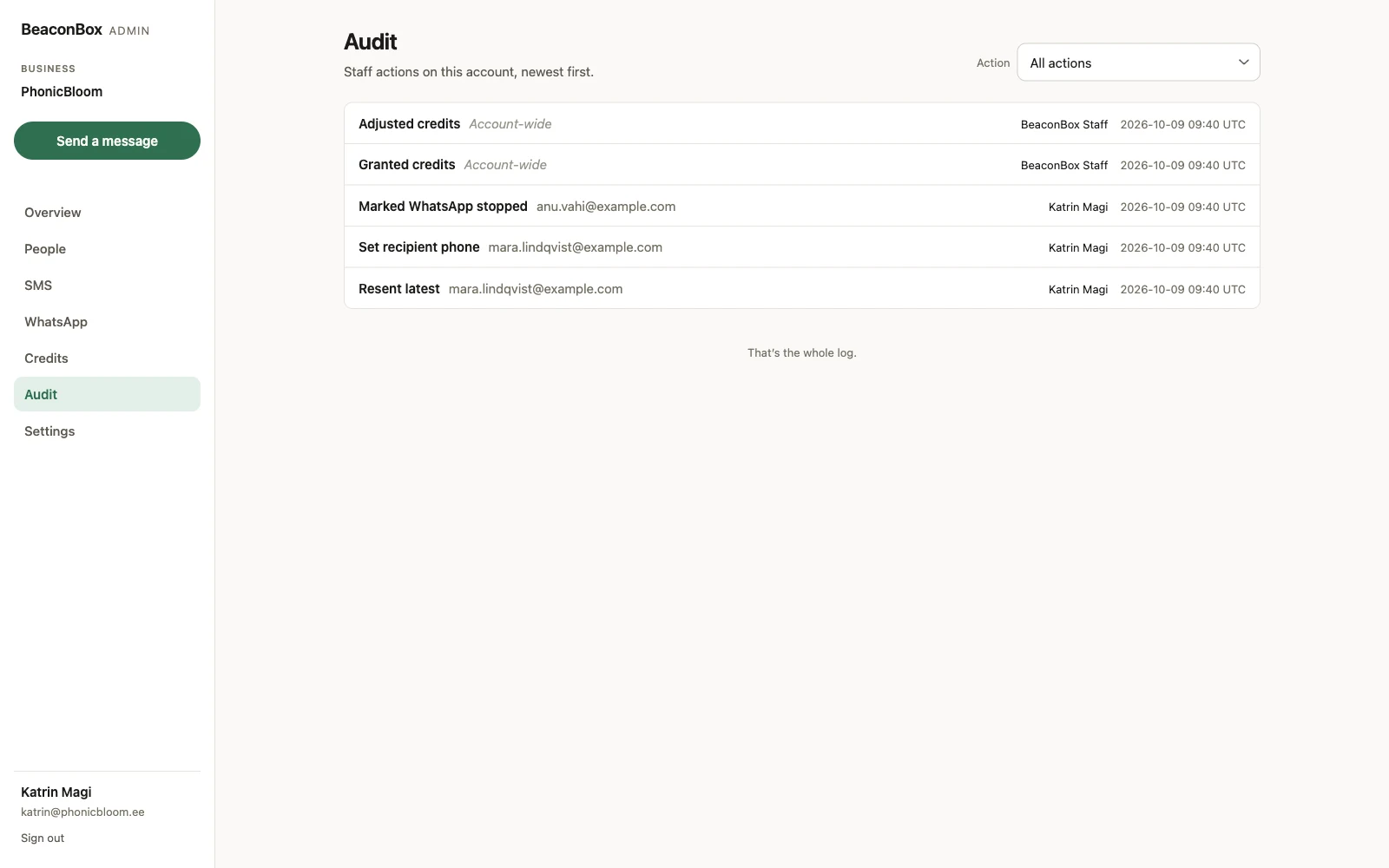The image size is (1389, 868).
Task: Click the Katrin Magi profile name in sidebar
Action: click(56, 792)
